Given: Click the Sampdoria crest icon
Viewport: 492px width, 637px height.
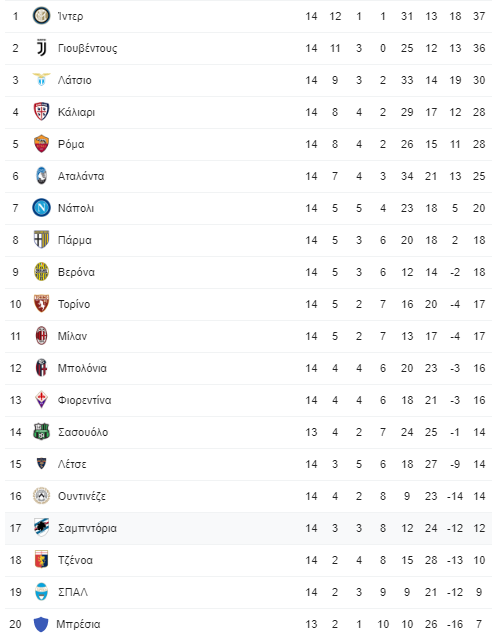Looking at the screenshot, I should [41, 528].
